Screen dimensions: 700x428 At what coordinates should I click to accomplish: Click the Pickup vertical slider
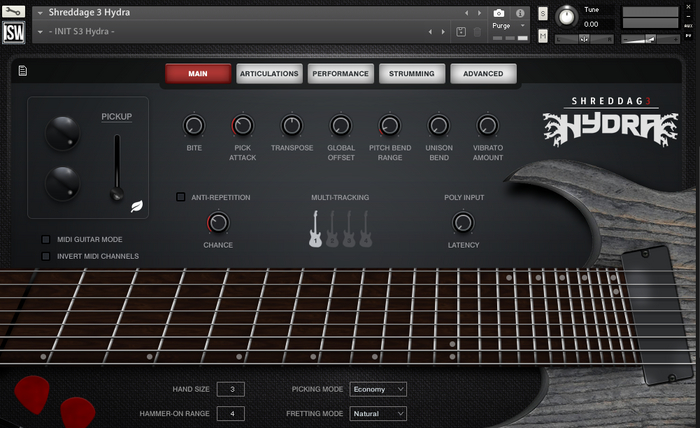coord(117,166)
